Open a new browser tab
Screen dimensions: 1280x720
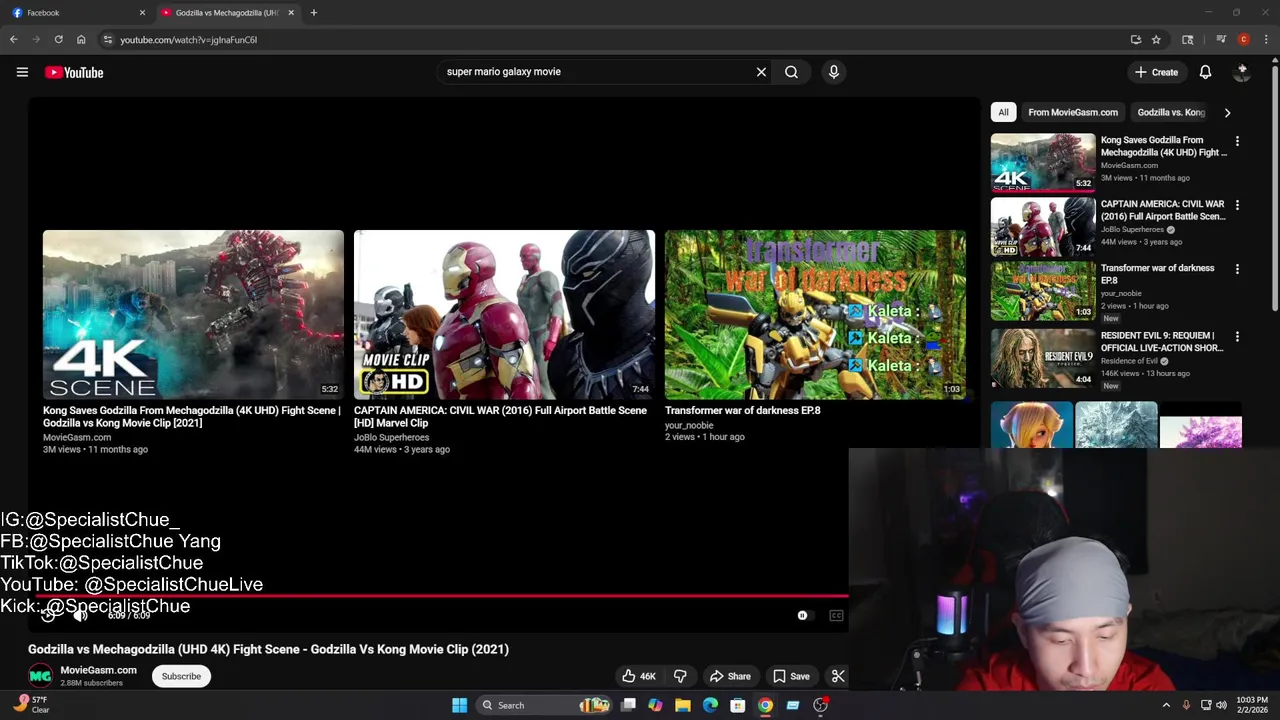(313, 13)
